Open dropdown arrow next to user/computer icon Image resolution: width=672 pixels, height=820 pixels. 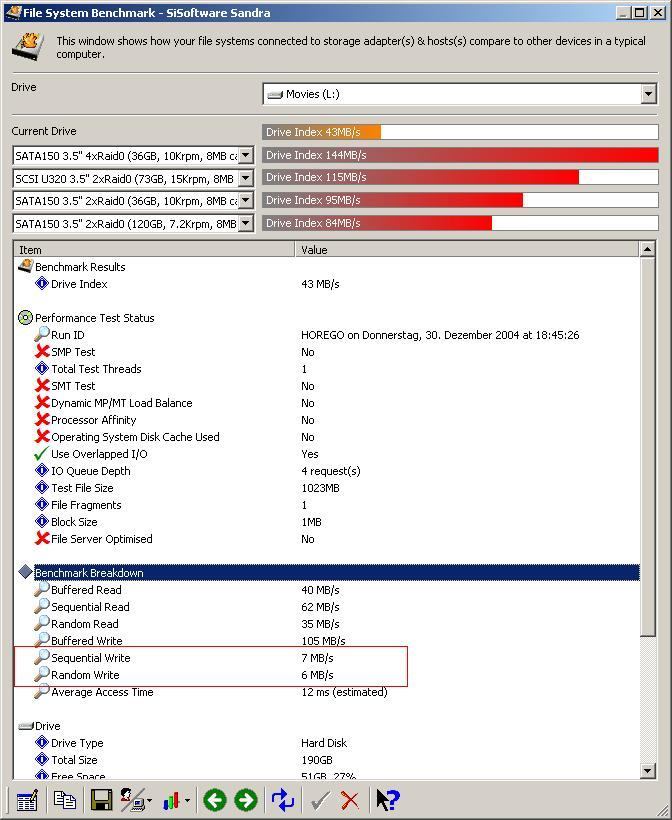150,800
